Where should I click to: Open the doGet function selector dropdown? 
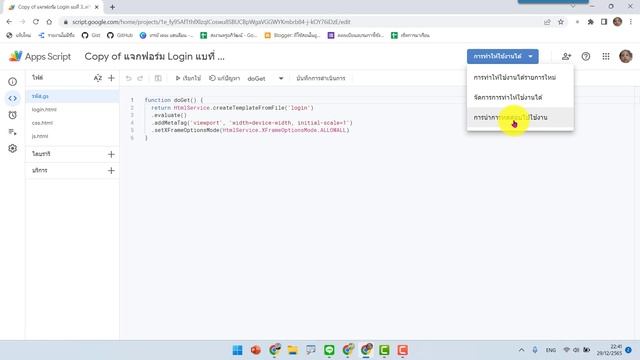click(265, 78)
